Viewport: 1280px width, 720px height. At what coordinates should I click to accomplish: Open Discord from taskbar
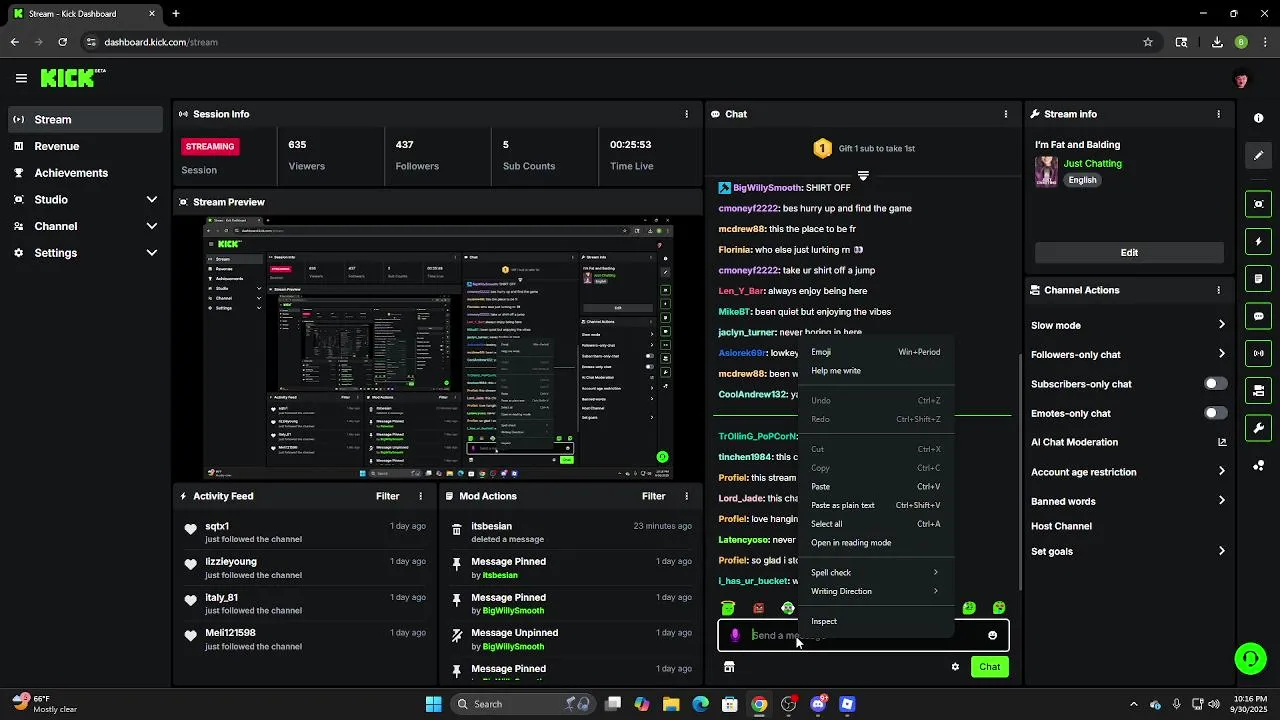tap(818, 704)
